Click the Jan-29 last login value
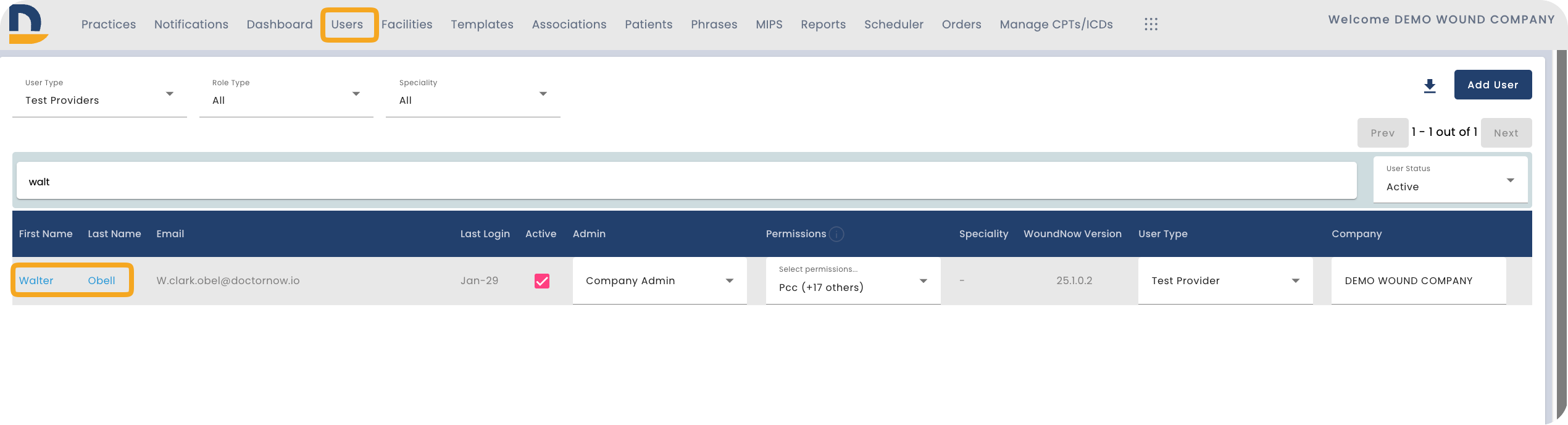1568x425 pixels. tap(479, 280)
